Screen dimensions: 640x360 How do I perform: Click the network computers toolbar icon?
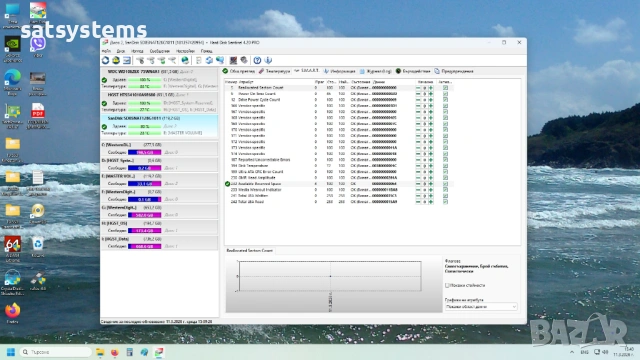220,60
